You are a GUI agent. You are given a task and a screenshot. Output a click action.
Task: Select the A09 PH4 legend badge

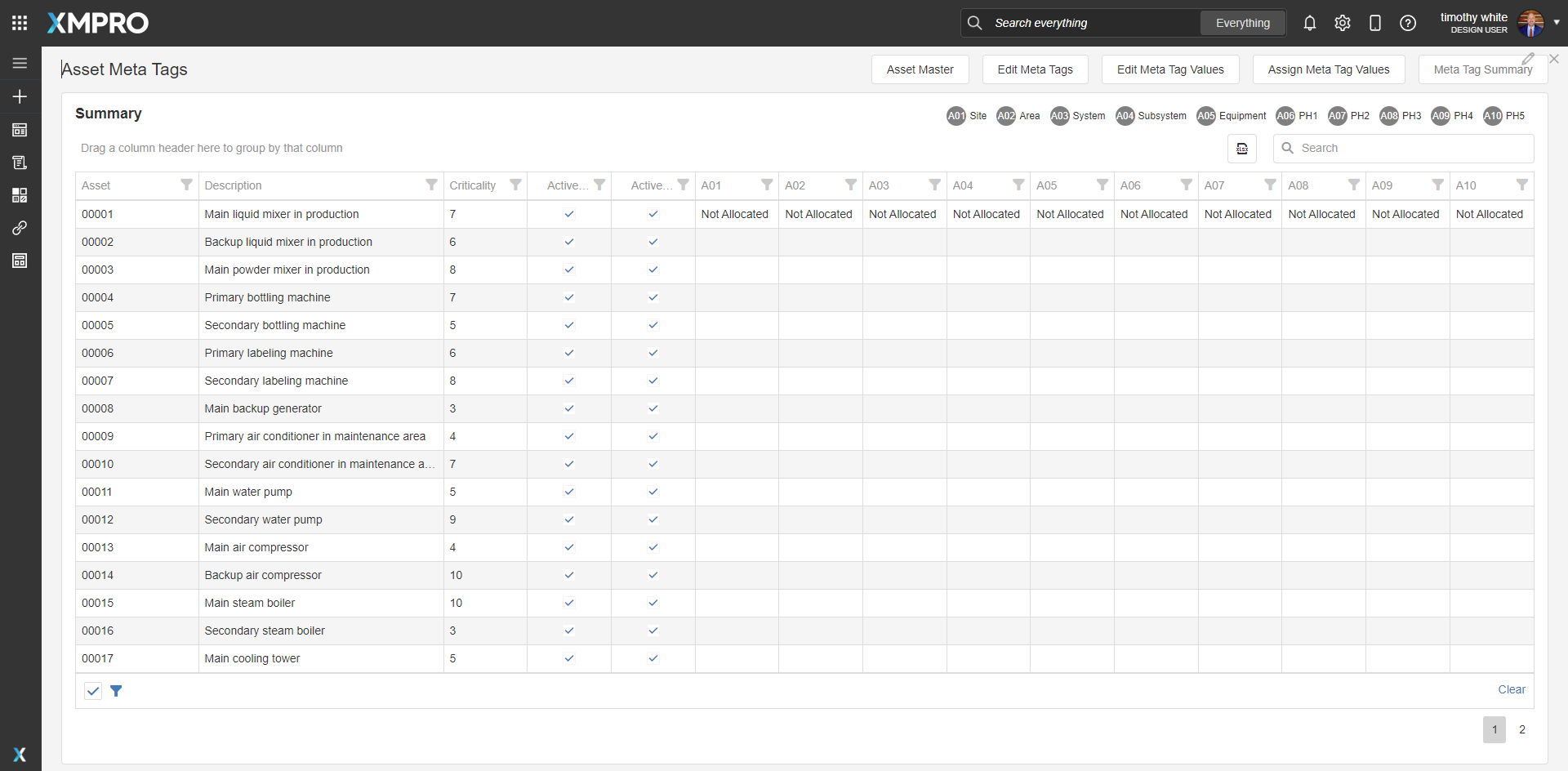(1441, 116)
